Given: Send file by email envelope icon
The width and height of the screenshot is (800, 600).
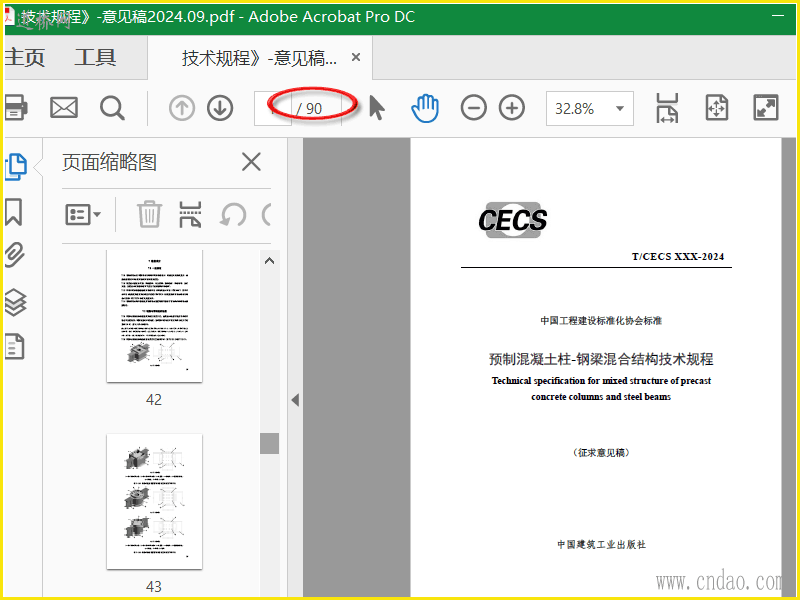Looking at the screenshot, I should pos(64,108).
